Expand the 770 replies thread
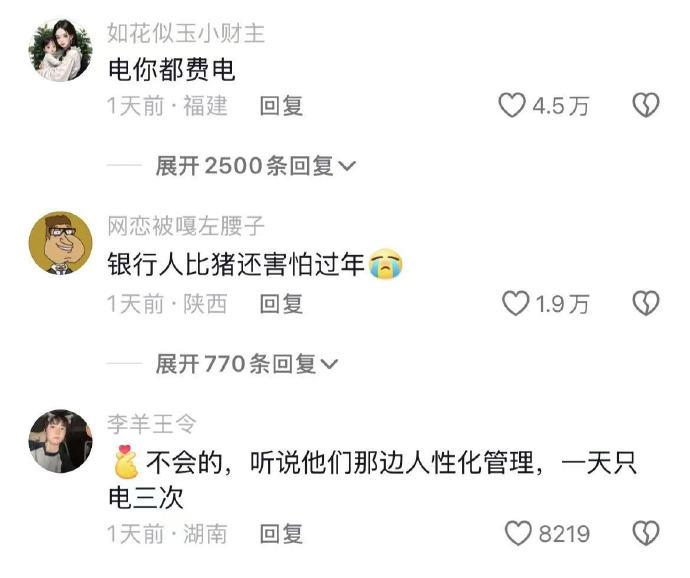This screenshot has height=578, width=690. click(x=246, y=364)
